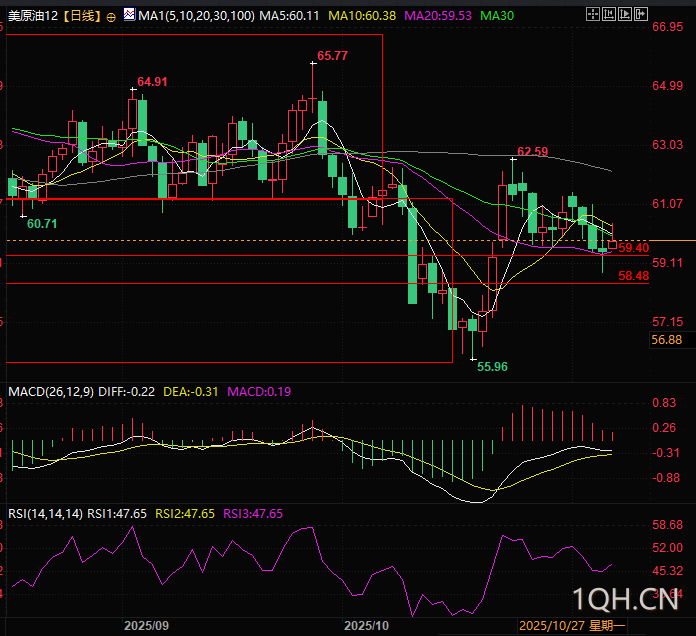The height and width of the screenshot is (636, 696).
Task: Click the 58.48 support line label
Action: 633,276
